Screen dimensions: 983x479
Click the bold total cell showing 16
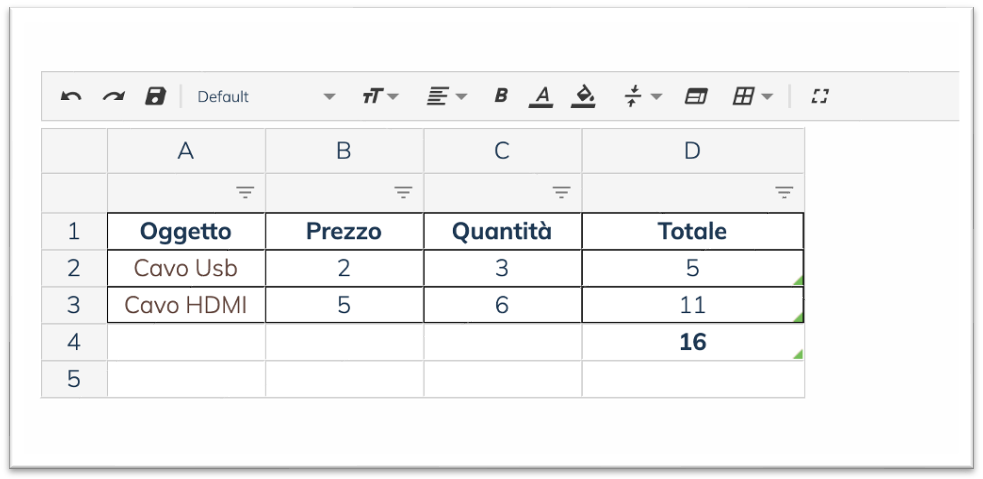(692, 342)
